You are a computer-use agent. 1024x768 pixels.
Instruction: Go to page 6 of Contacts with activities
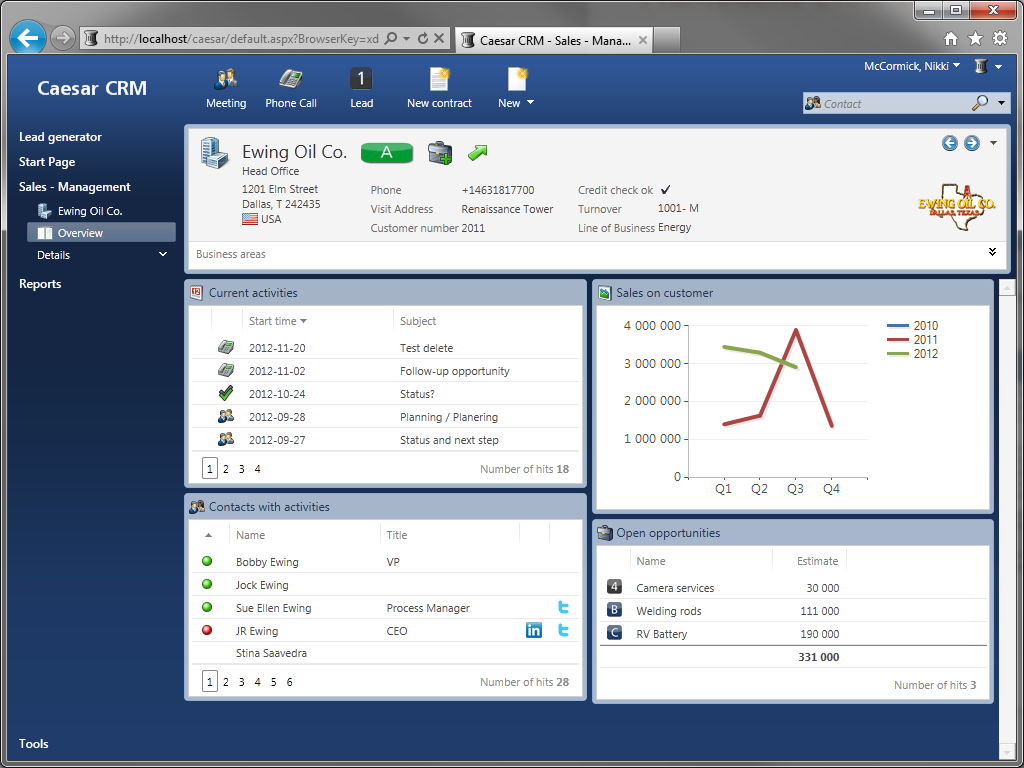tap(289, 682)
